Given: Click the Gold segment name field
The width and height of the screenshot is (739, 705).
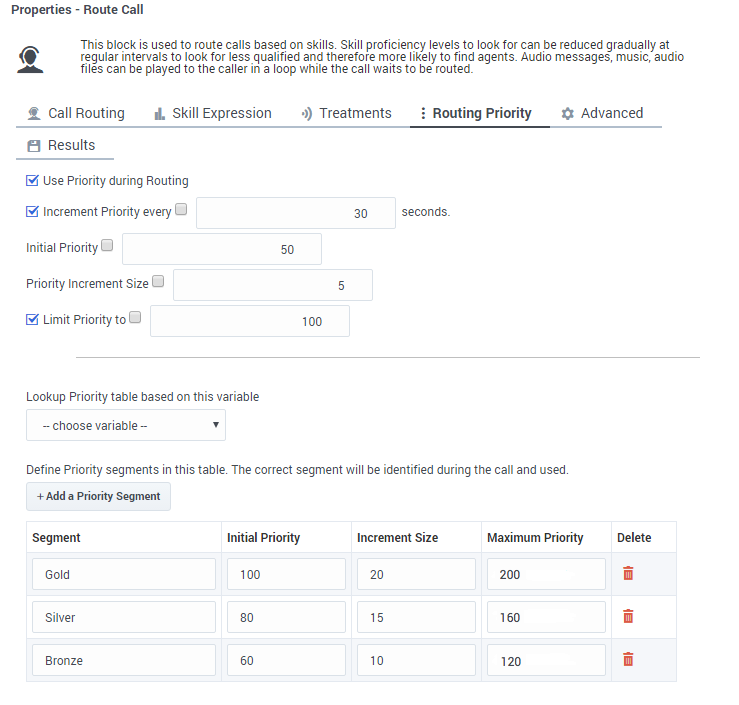Looking at the screenshot, I should (x=124, y=575).
